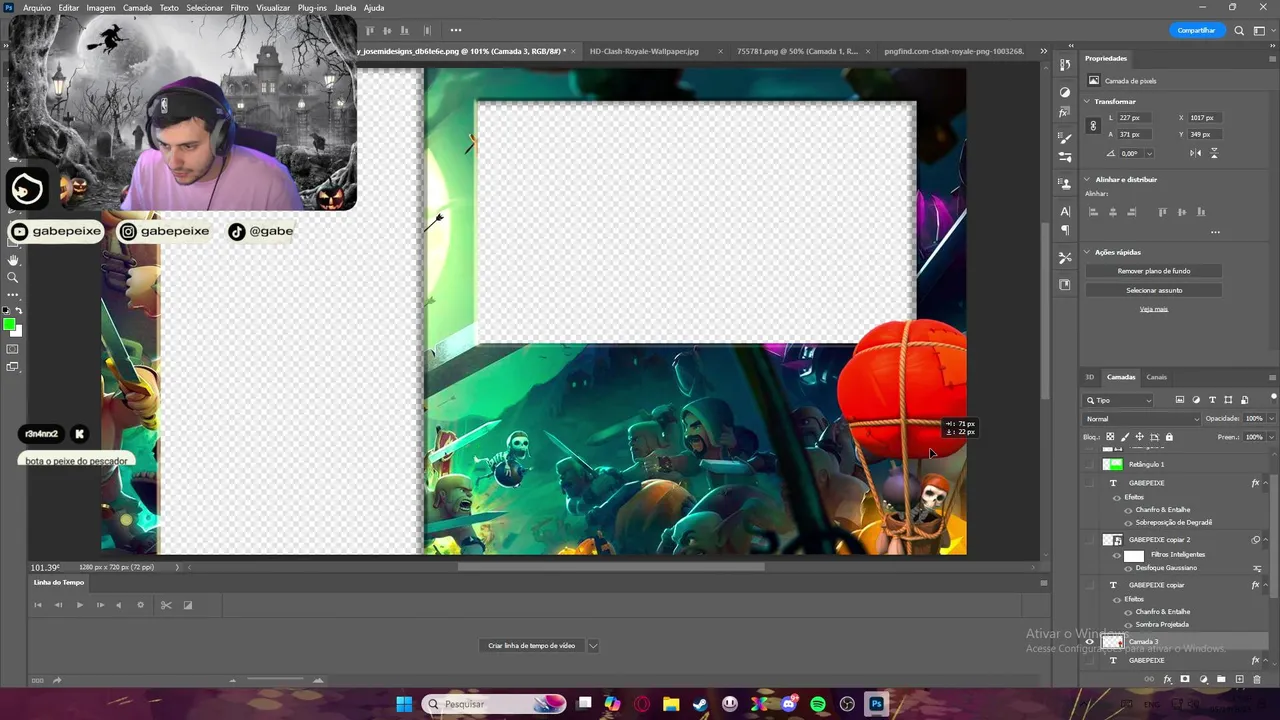Image resolution: width=1280 pixels, height=720 pixels.
Task: Delete layer trash icon
Action: [x=1257, y=679]
